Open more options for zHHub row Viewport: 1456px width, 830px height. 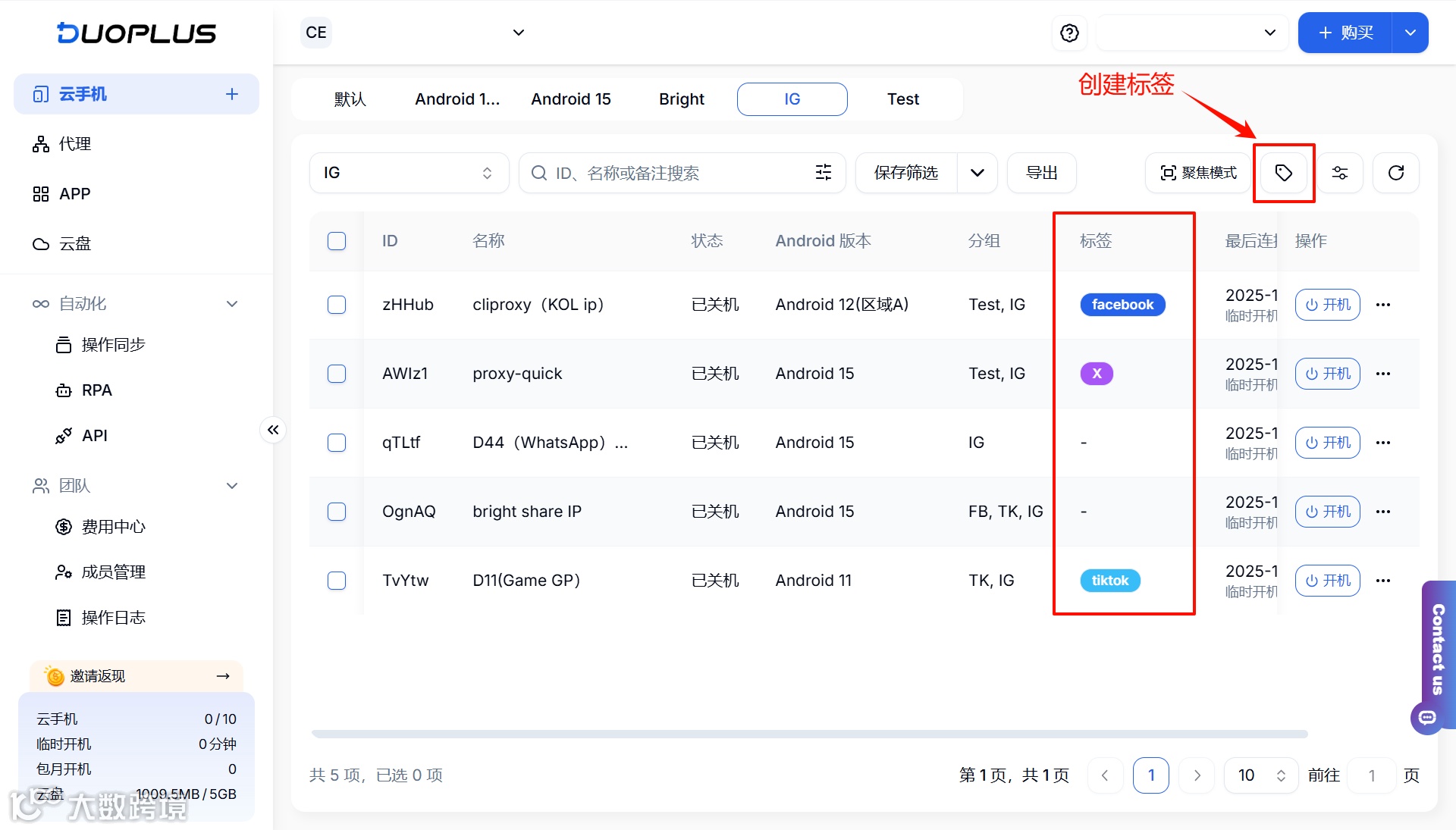(x=1382, y=305)
